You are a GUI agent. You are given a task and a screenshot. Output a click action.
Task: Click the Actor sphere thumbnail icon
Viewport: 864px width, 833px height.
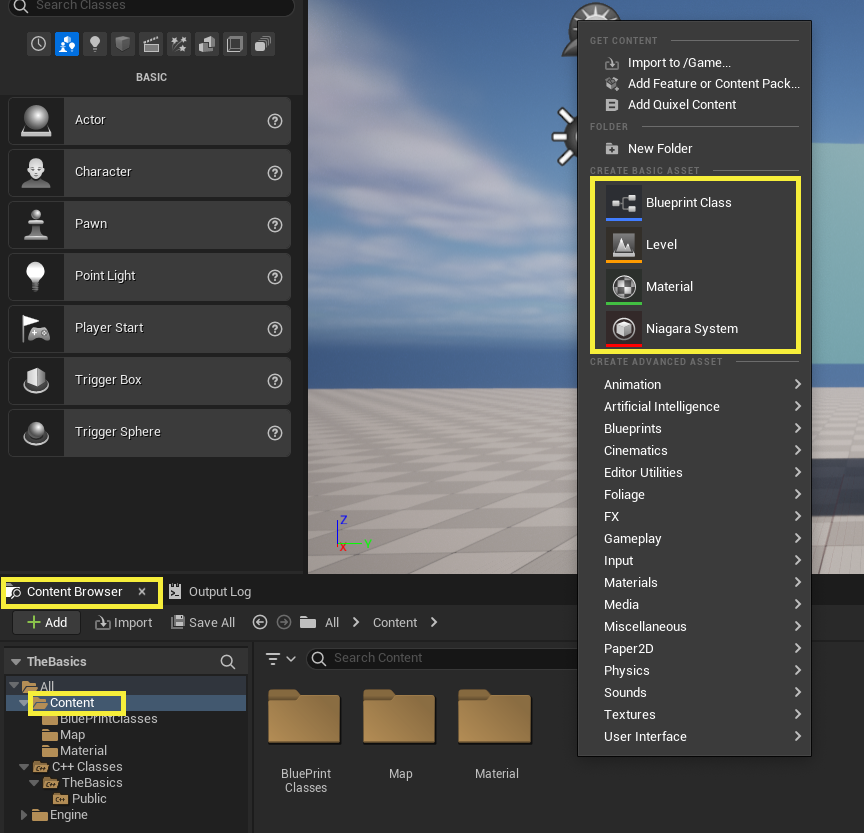pyautogui.click(x=36, y=121)
